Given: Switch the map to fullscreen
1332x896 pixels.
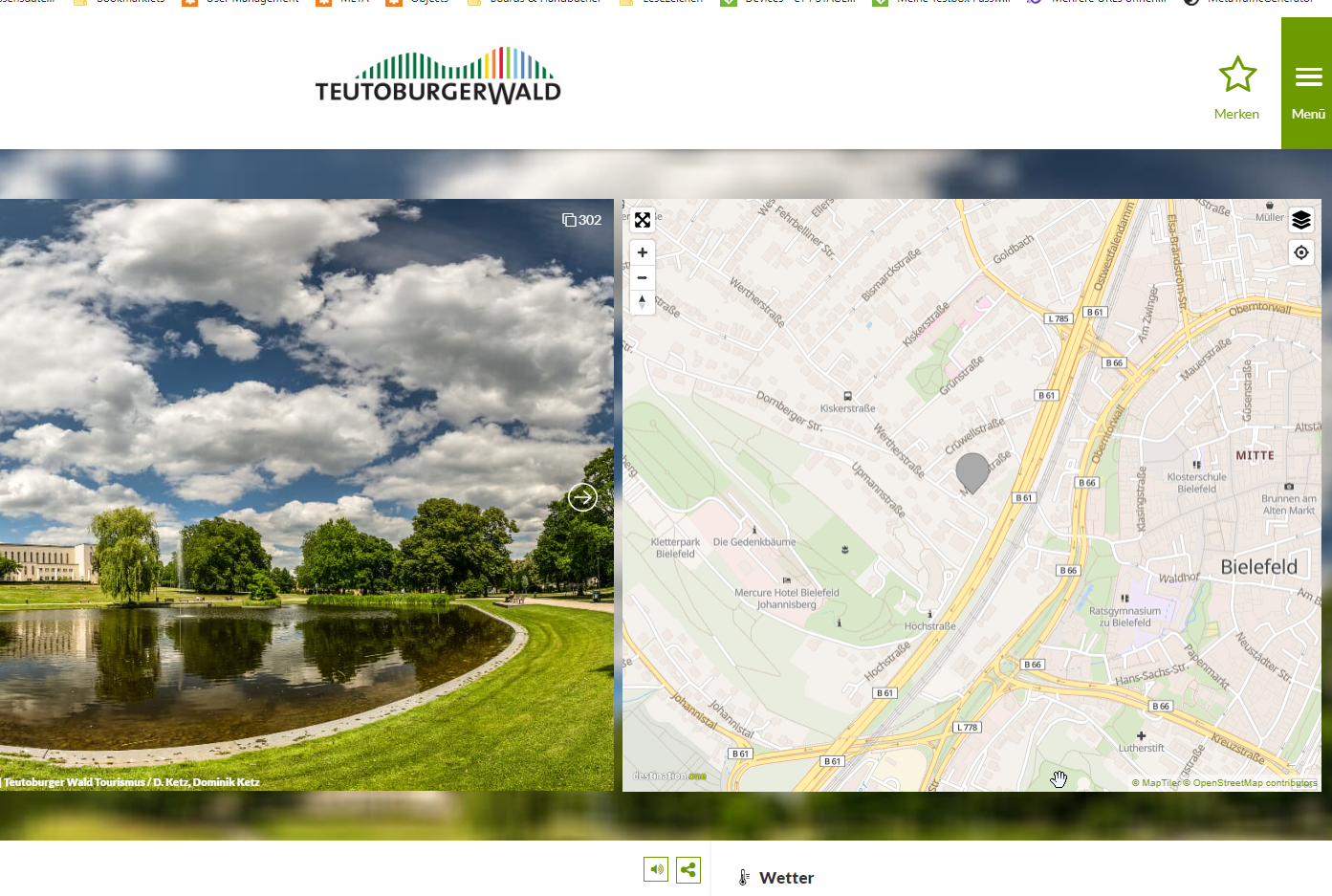Looking at the screenshot, I should click(x=643, y=220).
